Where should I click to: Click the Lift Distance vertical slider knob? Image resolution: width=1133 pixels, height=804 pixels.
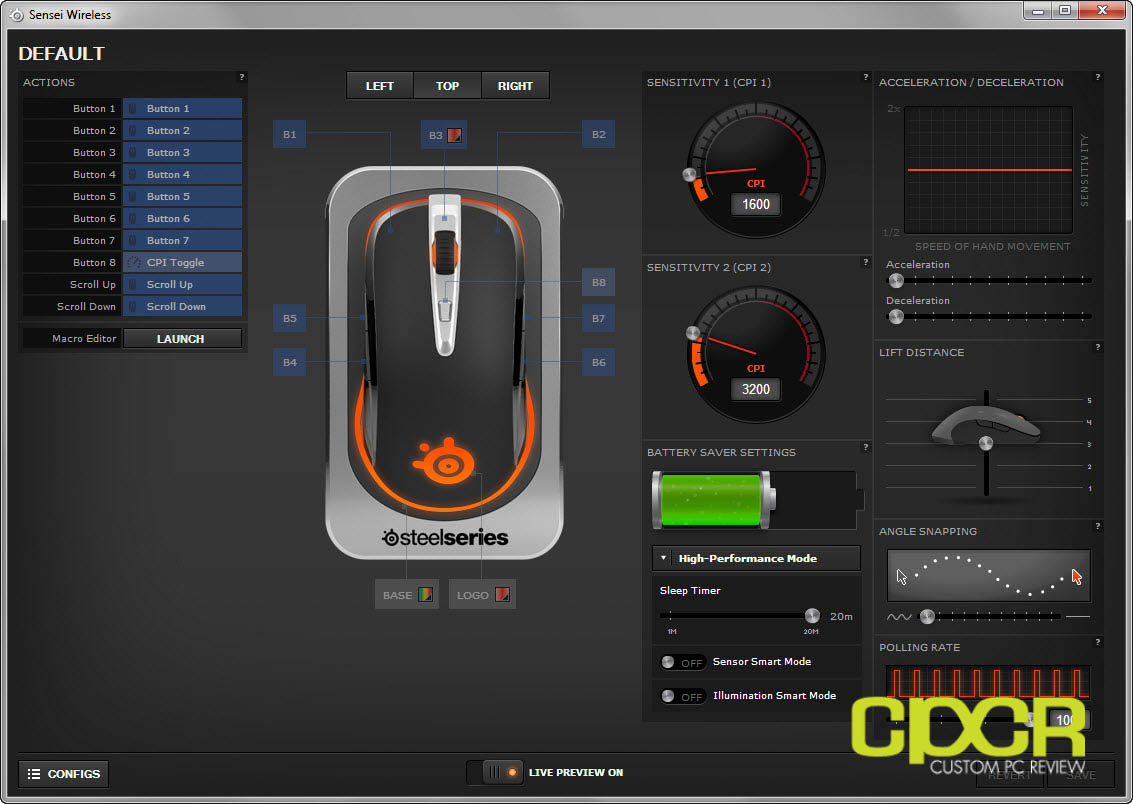pos(986,444)
